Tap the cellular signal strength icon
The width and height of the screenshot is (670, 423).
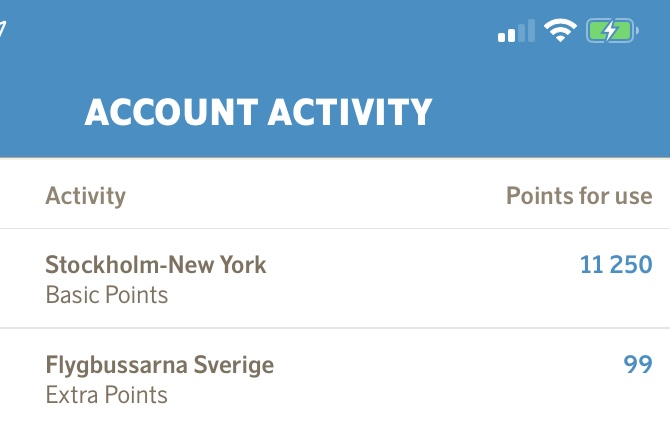click(x=516, y=32)
